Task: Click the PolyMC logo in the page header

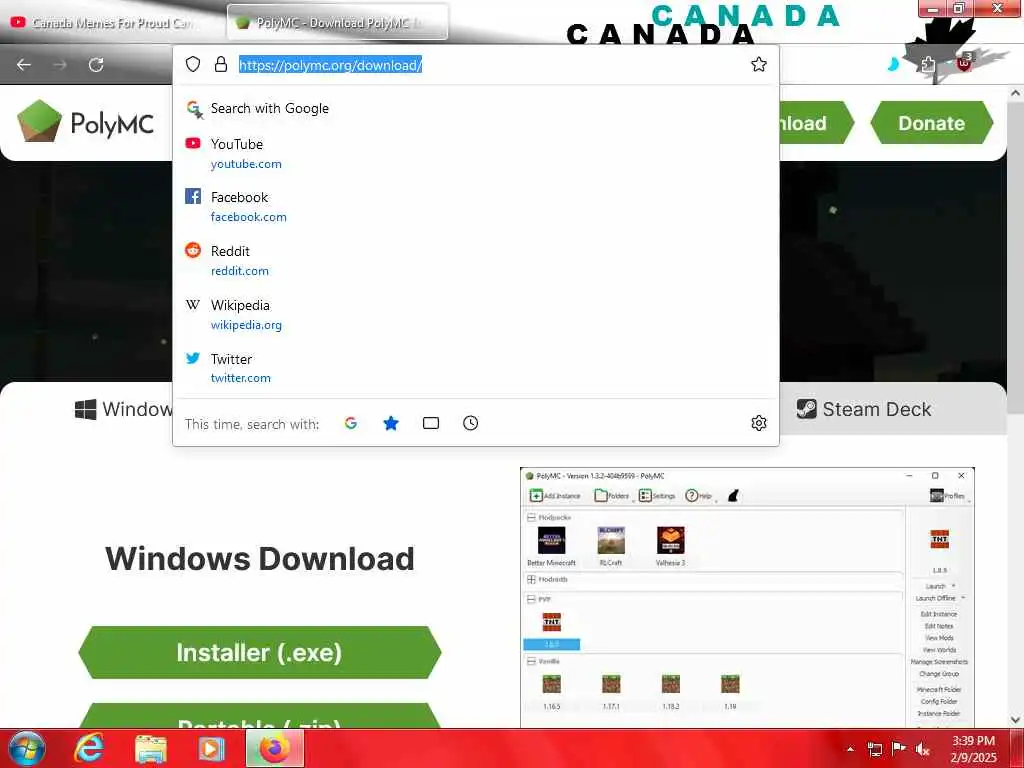Action: coord(86,121)
